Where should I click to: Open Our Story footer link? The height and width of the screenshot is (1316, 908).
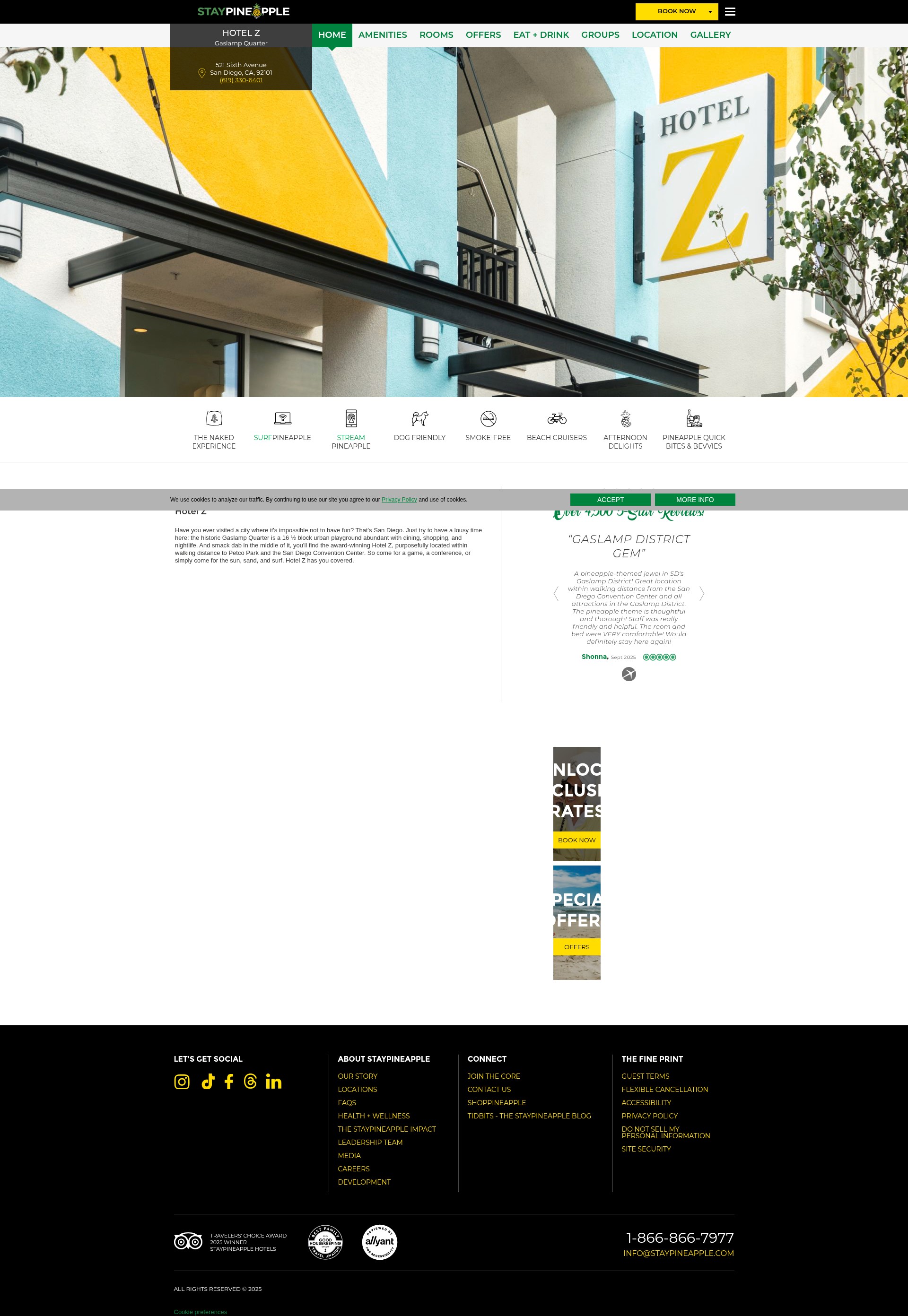[x=357, y=1076]
